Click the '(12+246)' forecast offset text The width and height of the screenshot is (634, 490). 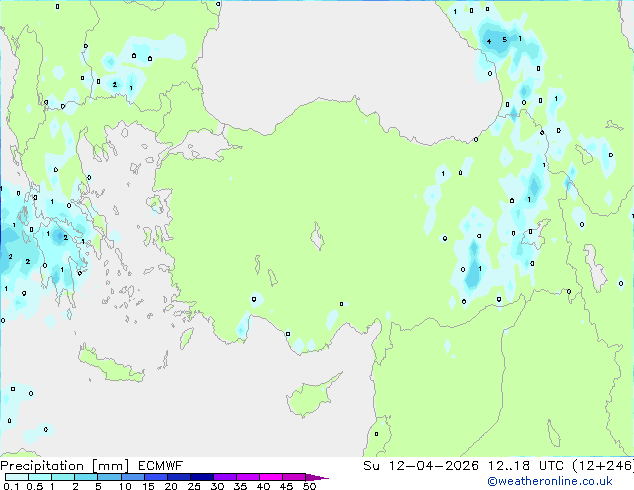tap(602, 466)
